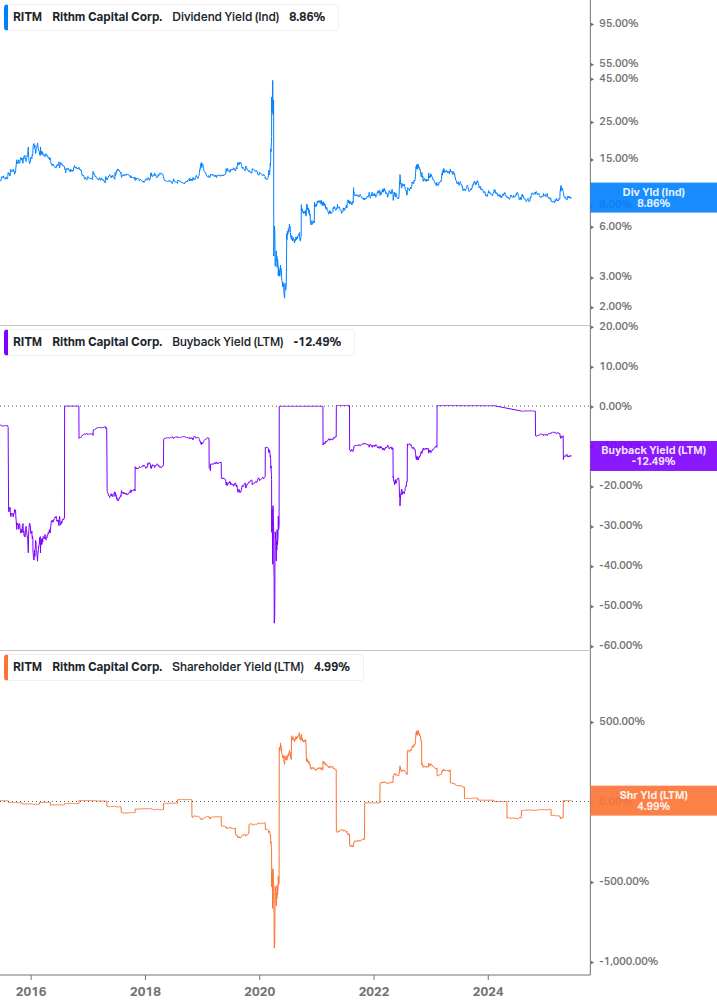Click the 3.00% axis label

(615, 277)
